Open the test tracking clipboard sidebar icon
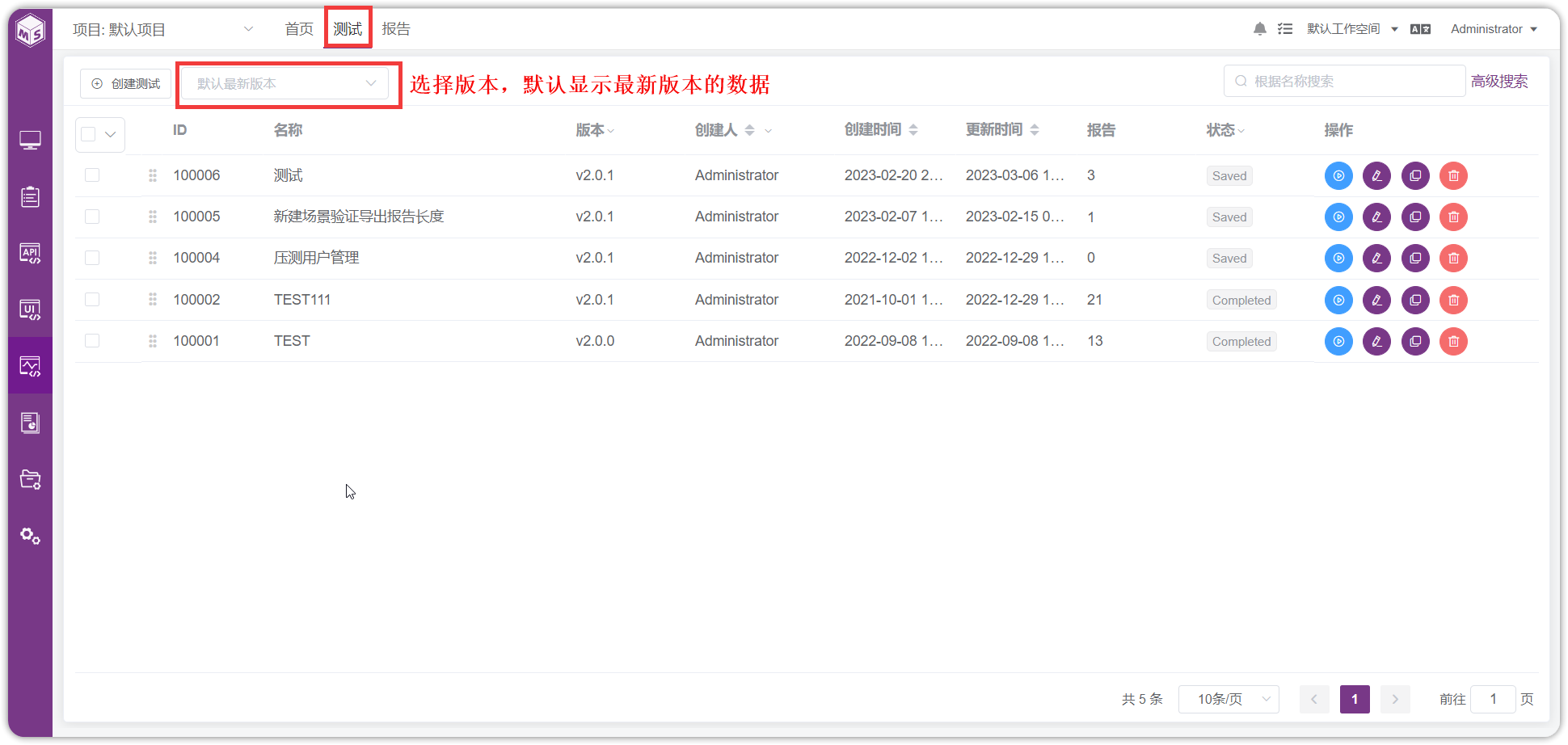This screenshot has width=1568, height=745. [x=30, y=196]
